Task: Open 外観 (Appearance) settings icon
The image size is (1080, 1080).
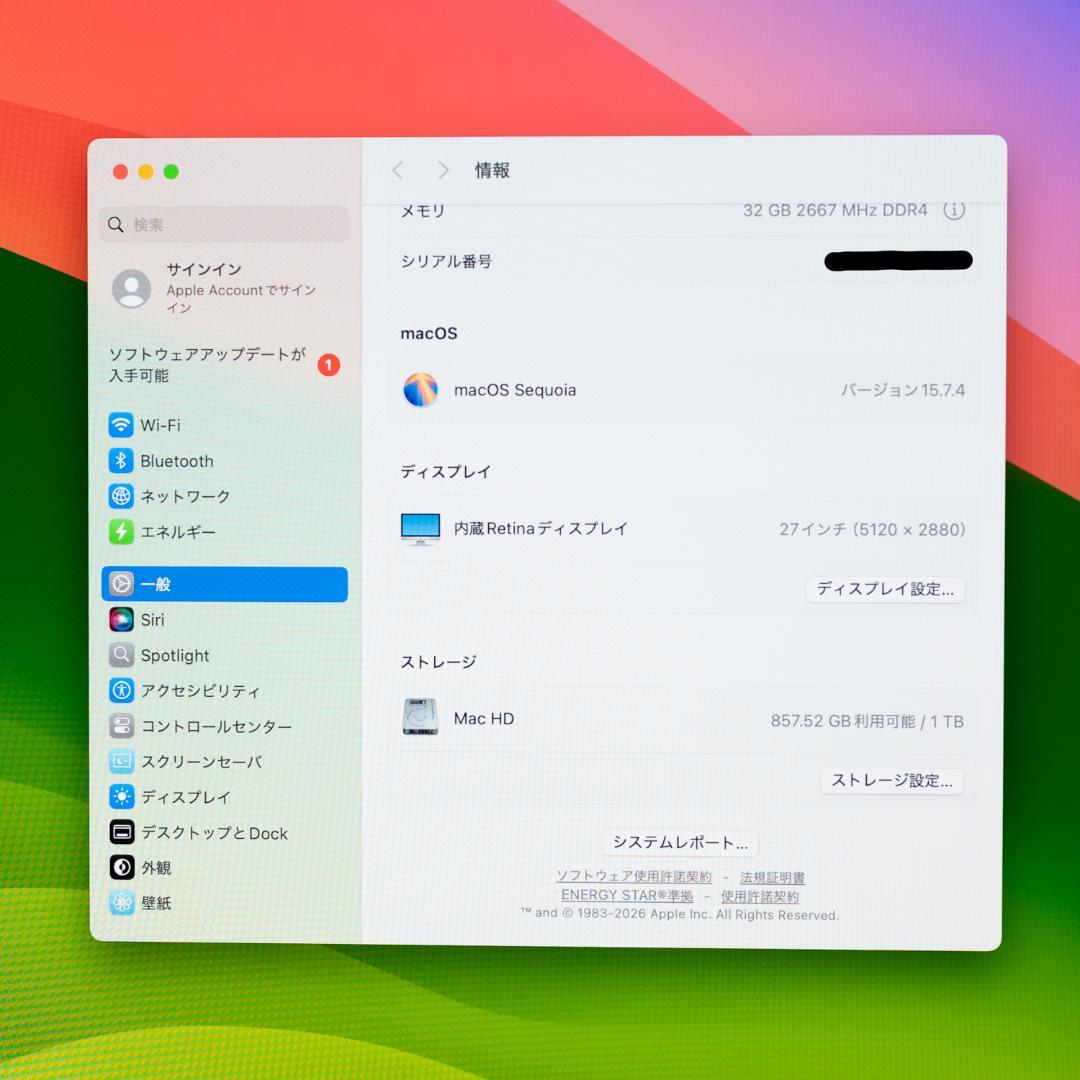Action: pyautogui.click(x=121, y=868)
